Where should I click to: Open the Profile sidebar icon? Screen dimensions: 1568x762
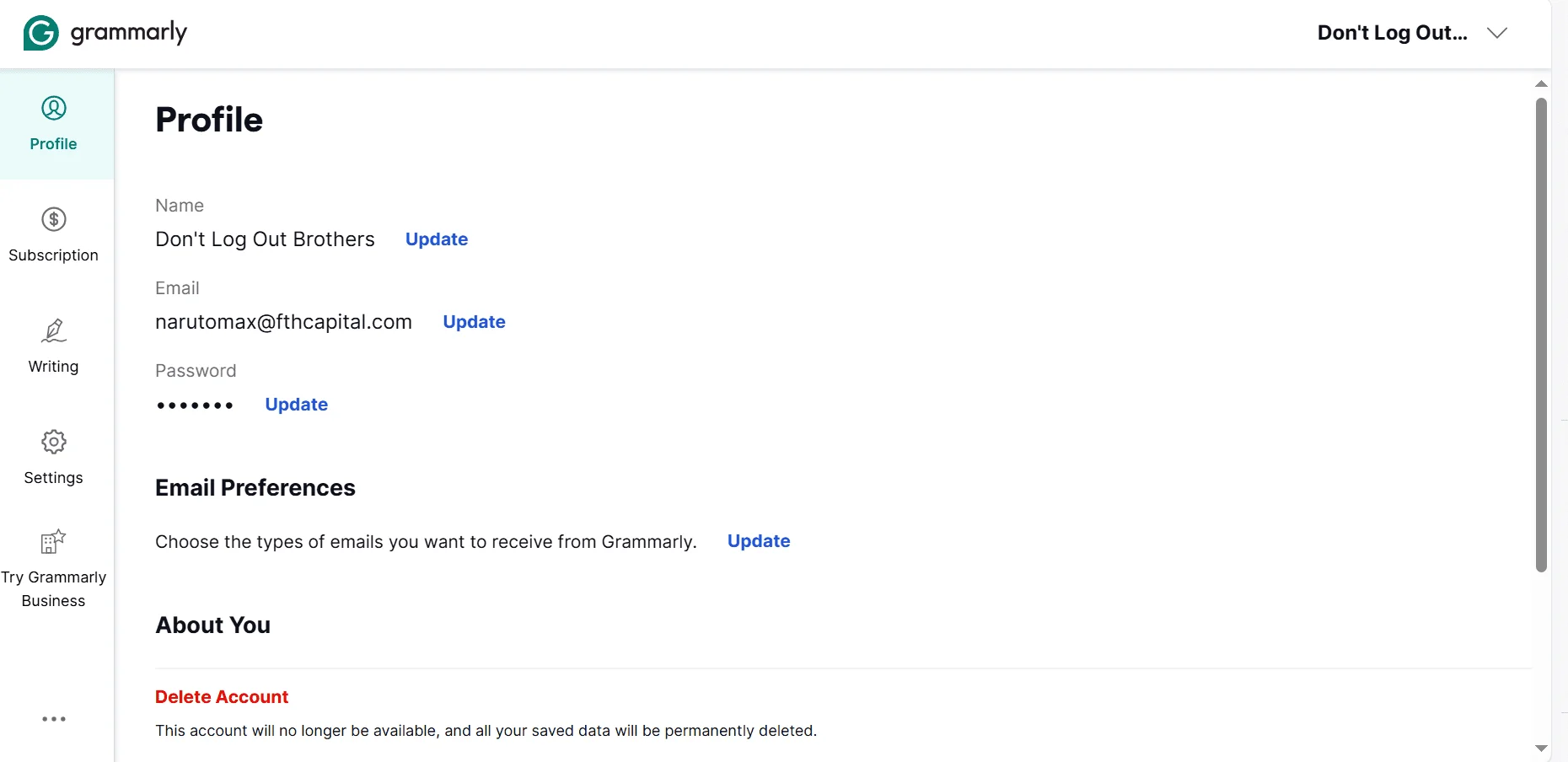click(54, 108)
